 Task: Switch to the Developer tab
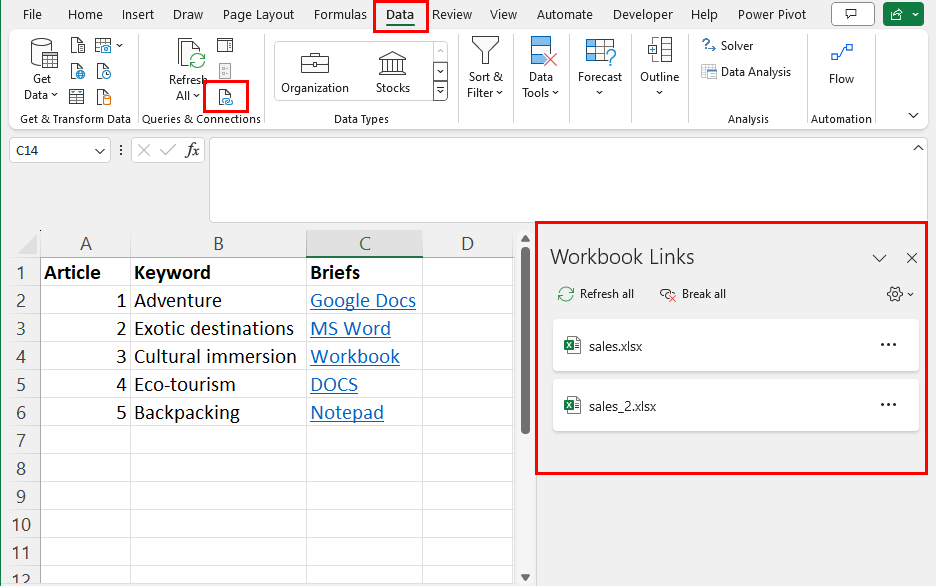click(643, 14)
